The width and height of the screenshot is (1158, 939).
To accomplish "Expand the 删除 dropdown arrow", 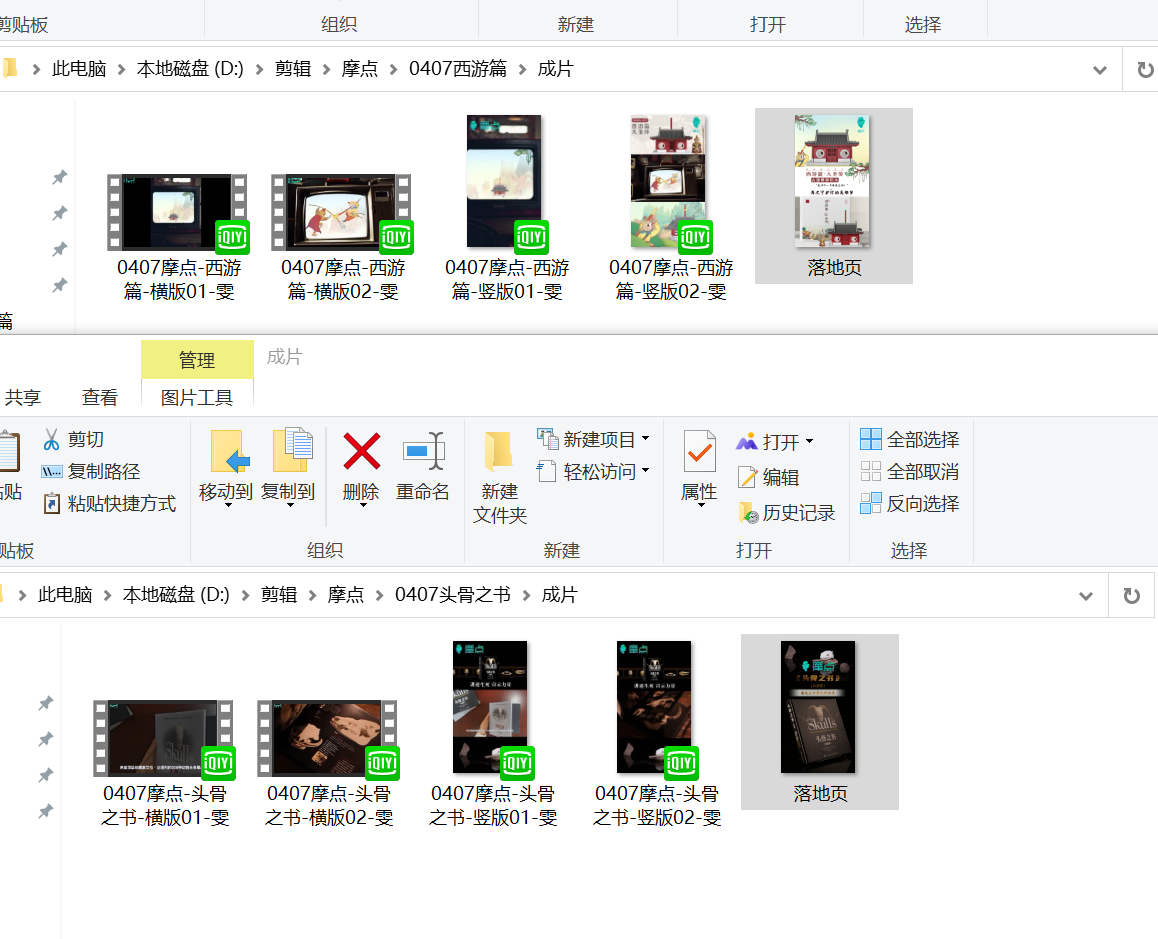I will tap(363, 506).
